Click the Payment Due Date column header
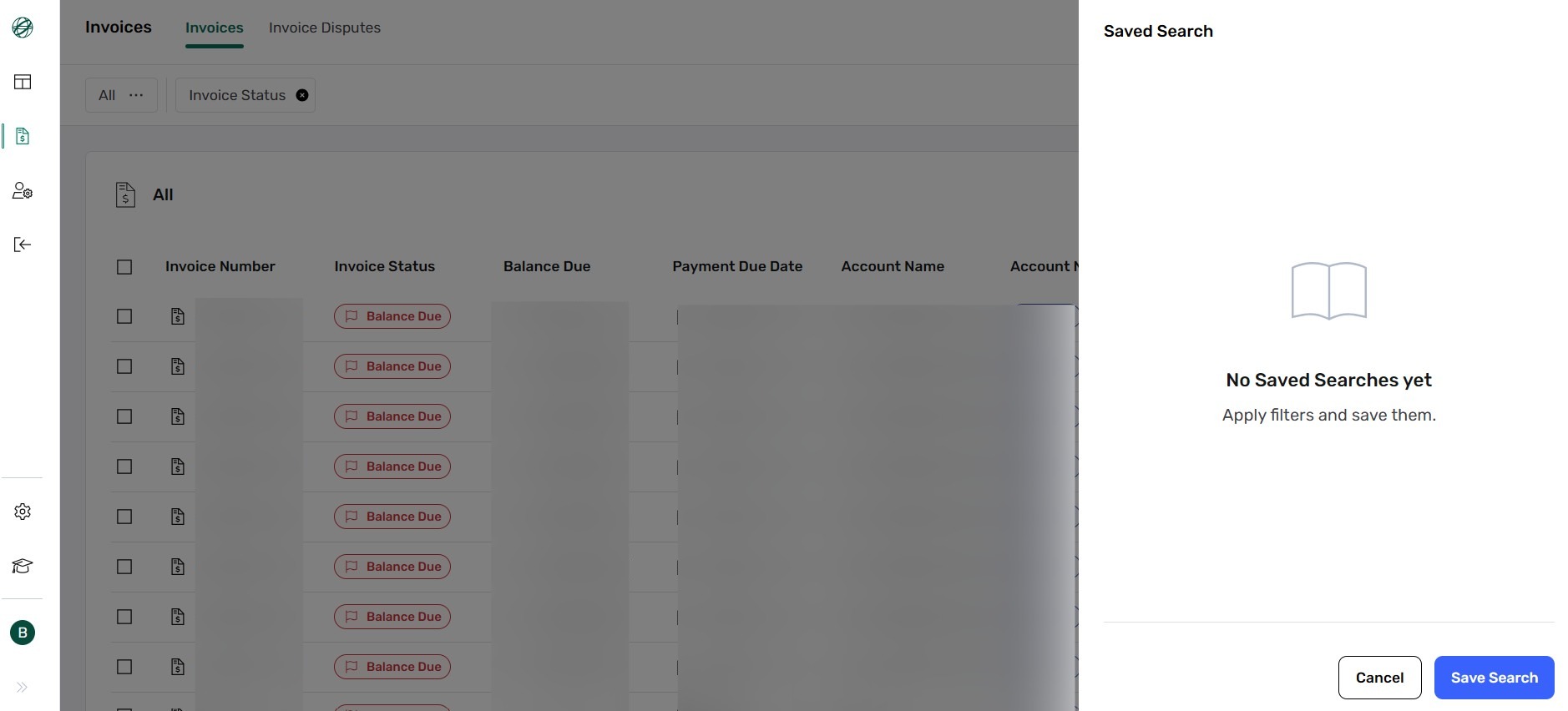1568x711 pixels. (x=737, y=266)
